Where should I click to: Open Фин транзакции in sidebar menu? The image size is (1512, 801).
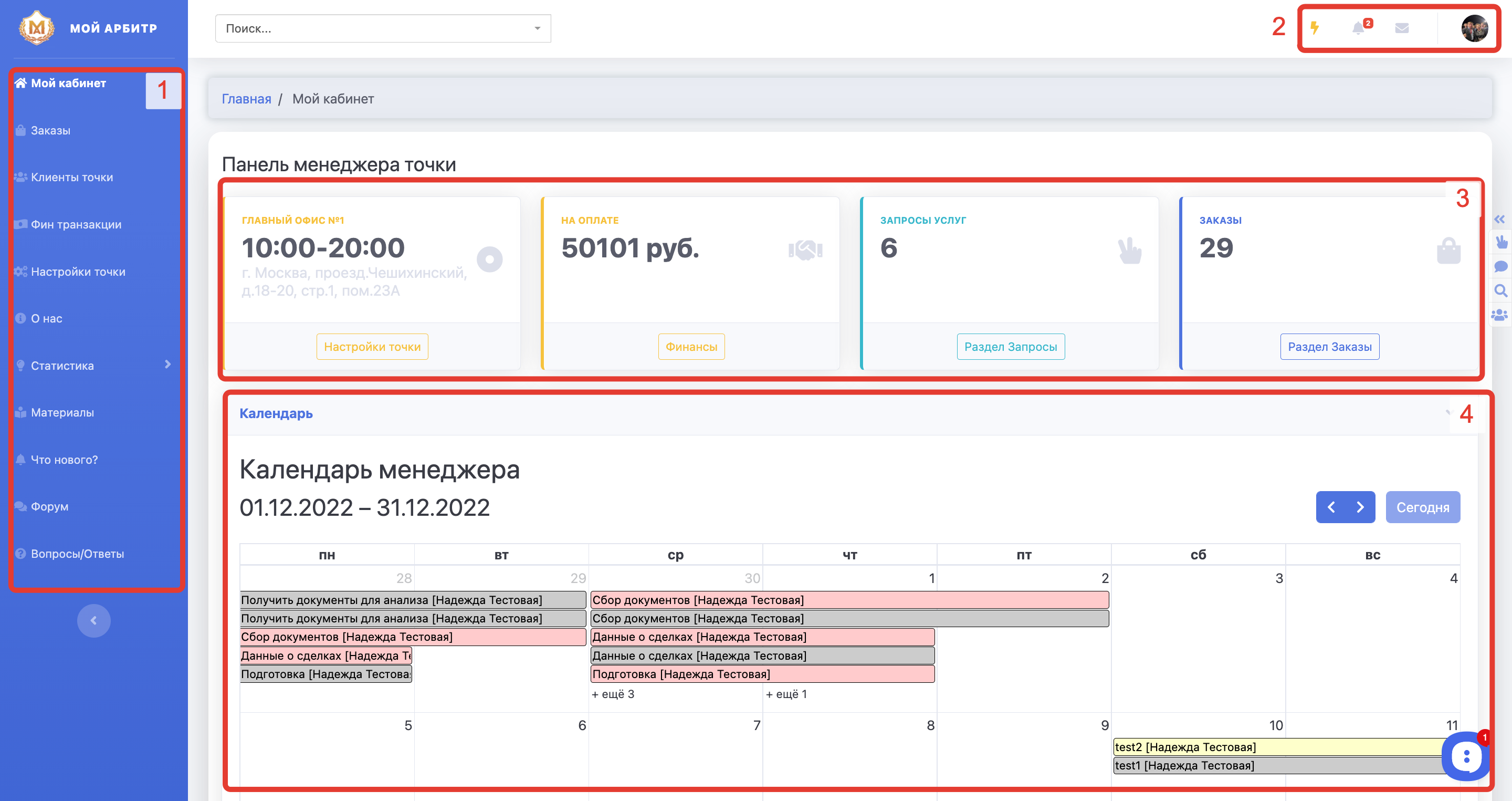(x=76, y=224)
